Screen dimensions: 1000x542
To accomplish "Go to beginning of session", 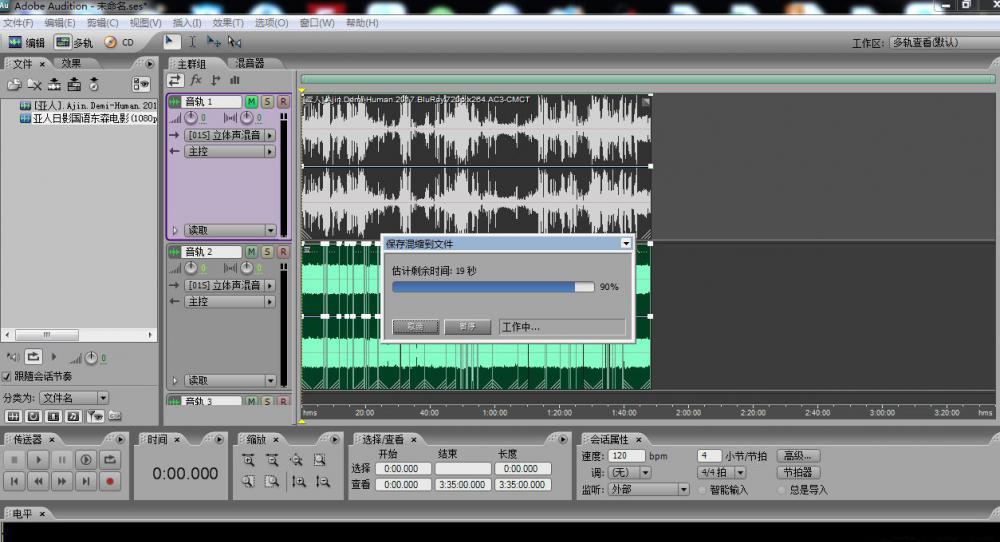I will (x=14, y=481).
